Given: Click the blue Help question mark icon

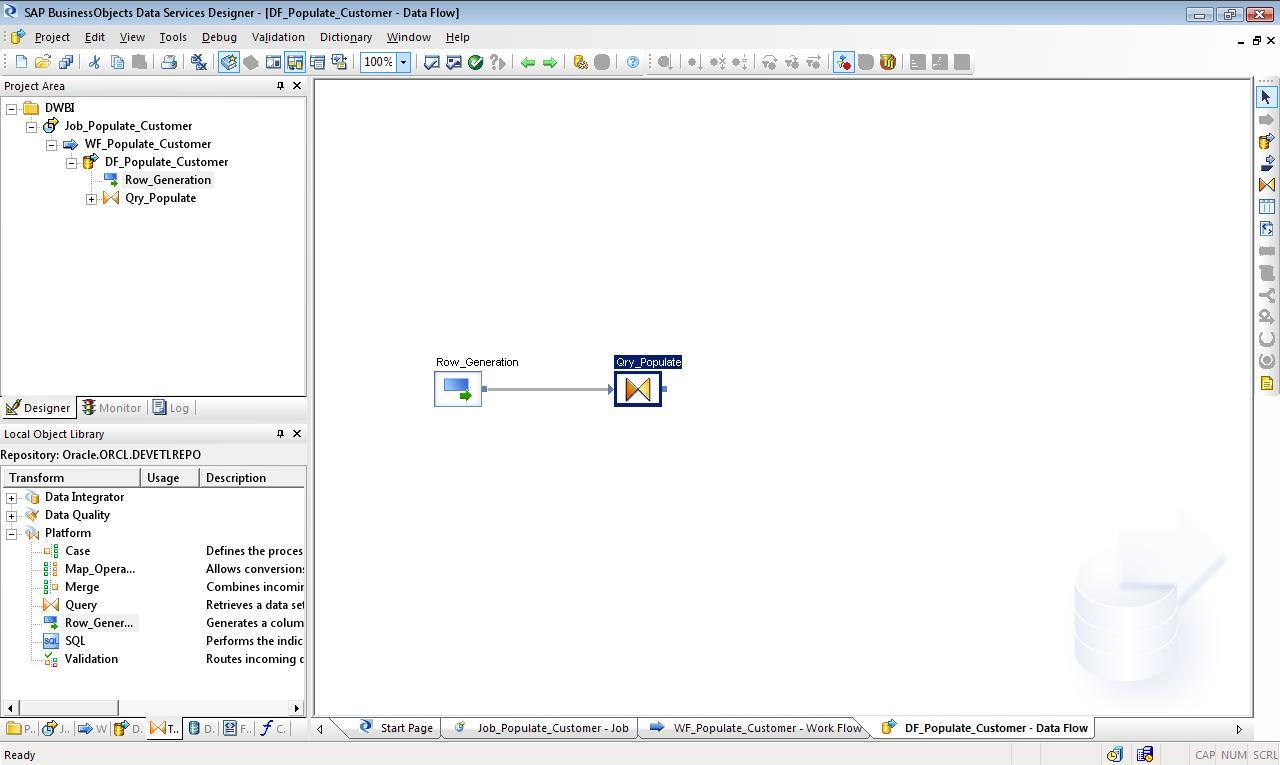Looking at the screenshot, I should pyautogui.click(x=632, y=62).
